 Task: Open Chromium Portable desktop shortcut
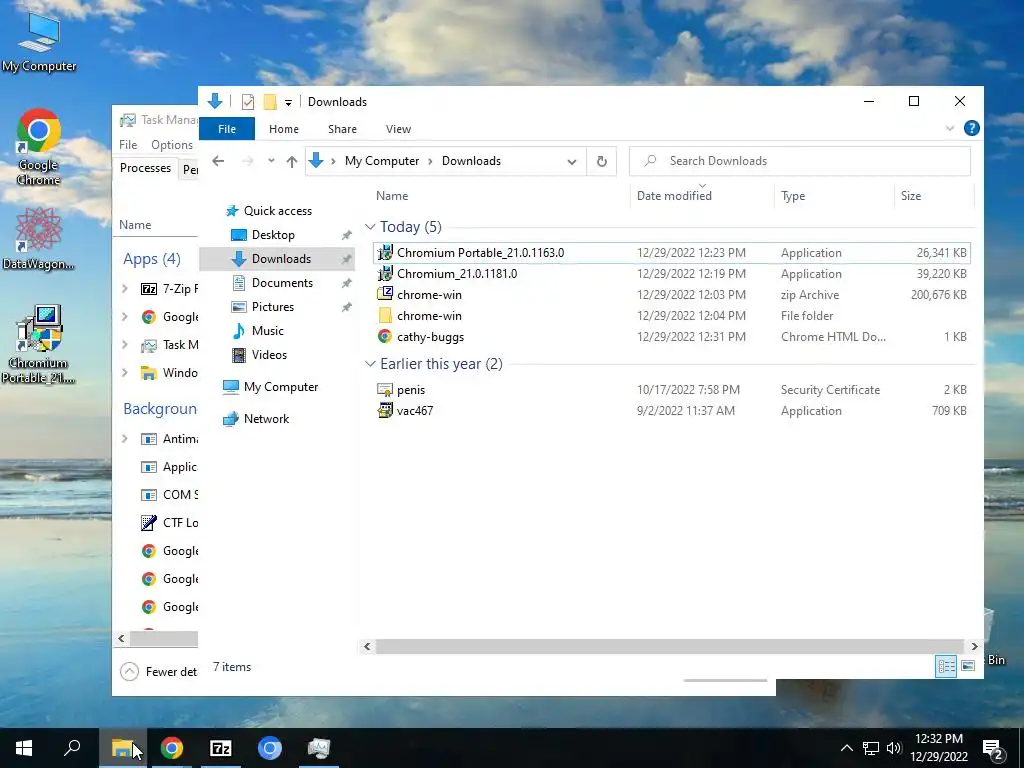click(39, 344)
